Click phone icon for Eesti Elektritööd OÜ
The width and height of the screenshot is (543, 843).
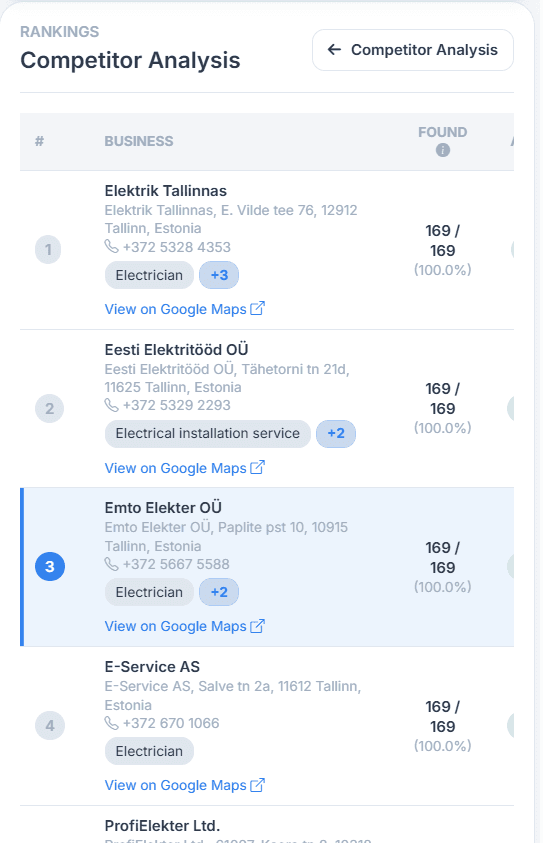coord(111,405)
